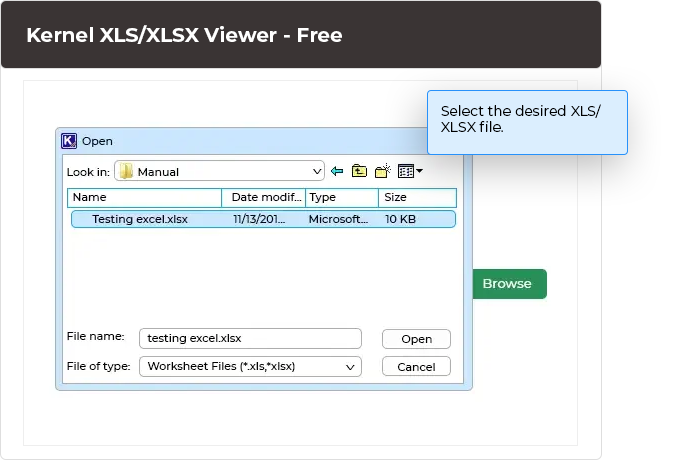The image size is (700, 460).
Task: Sort by the Size column header
Action: (417, 197)
